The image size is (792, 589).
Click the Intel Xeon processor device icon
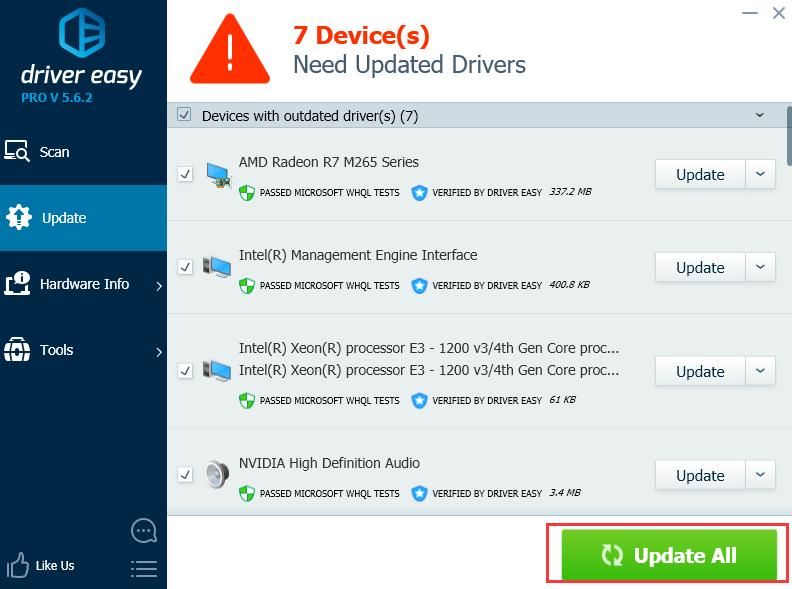pyautogui.click(x=217, y=370)
